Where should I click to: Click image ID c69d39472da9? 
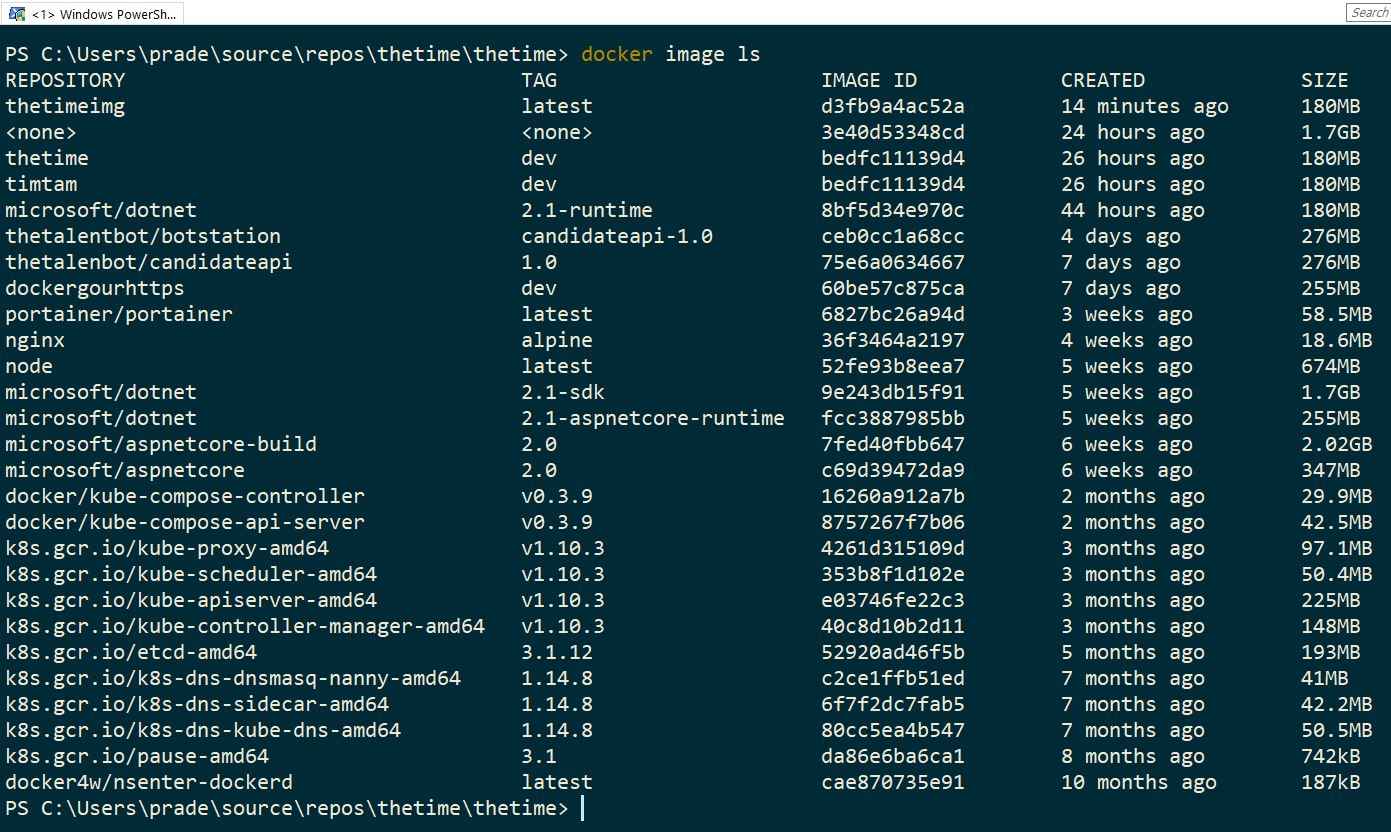(893, 470)
